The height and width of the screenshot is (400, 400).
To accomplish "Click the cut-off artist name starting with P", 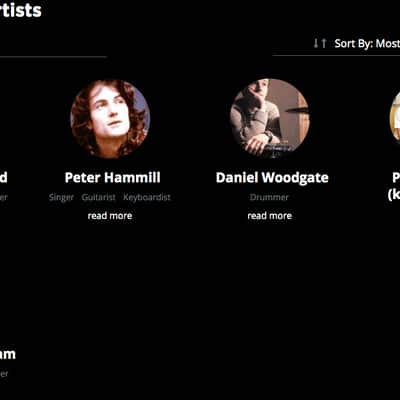I will click(x=394, y=186).
